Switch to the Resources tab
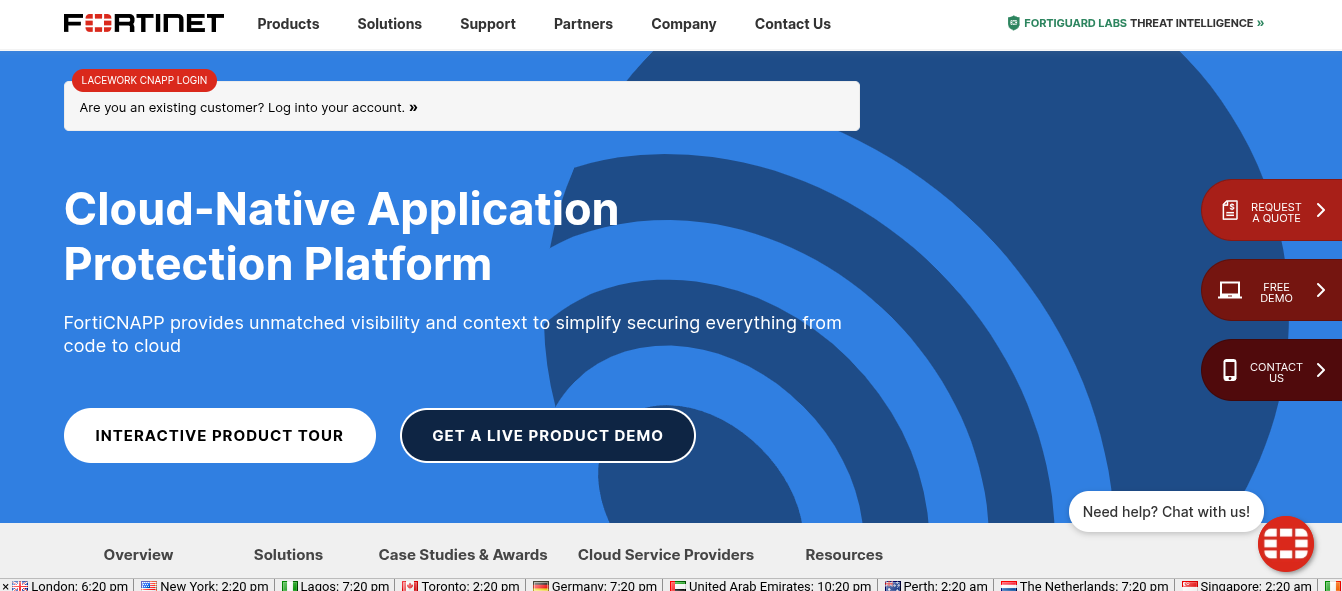 [844, 555]
